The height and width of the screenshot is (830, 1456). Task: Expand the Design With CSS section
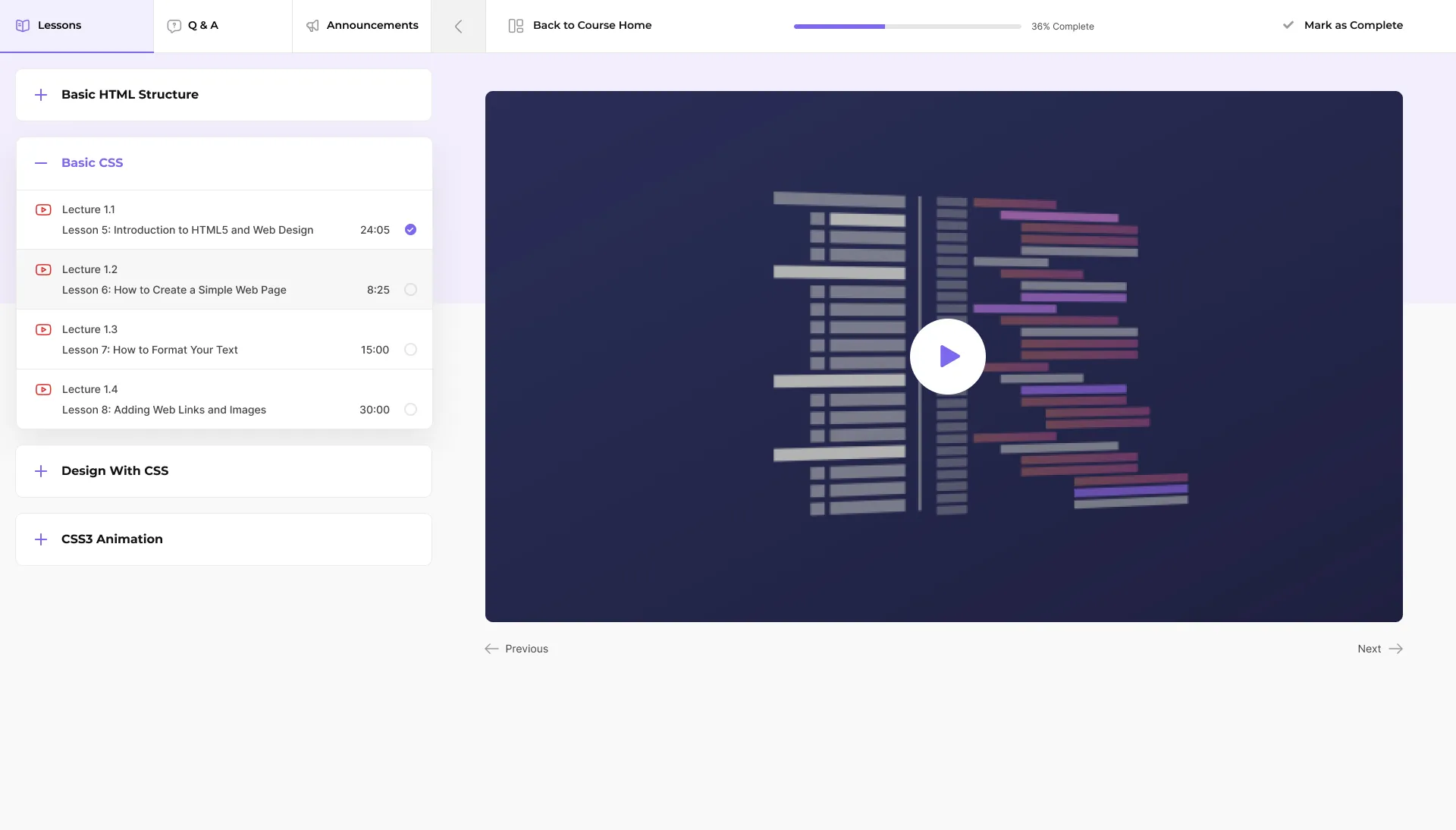(224, 471)
